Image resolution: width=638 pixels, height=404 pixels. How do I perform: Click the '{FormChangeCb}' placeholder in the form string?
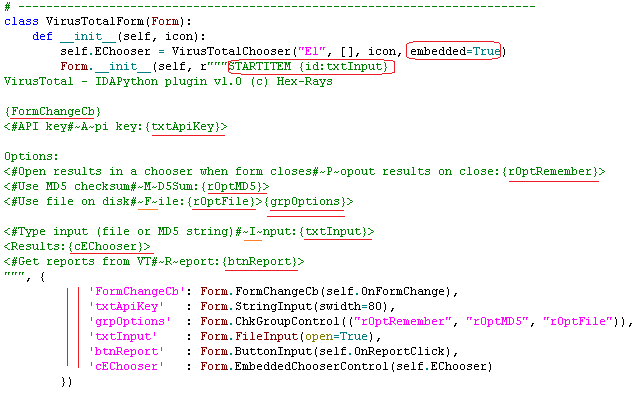click(53, 111)
